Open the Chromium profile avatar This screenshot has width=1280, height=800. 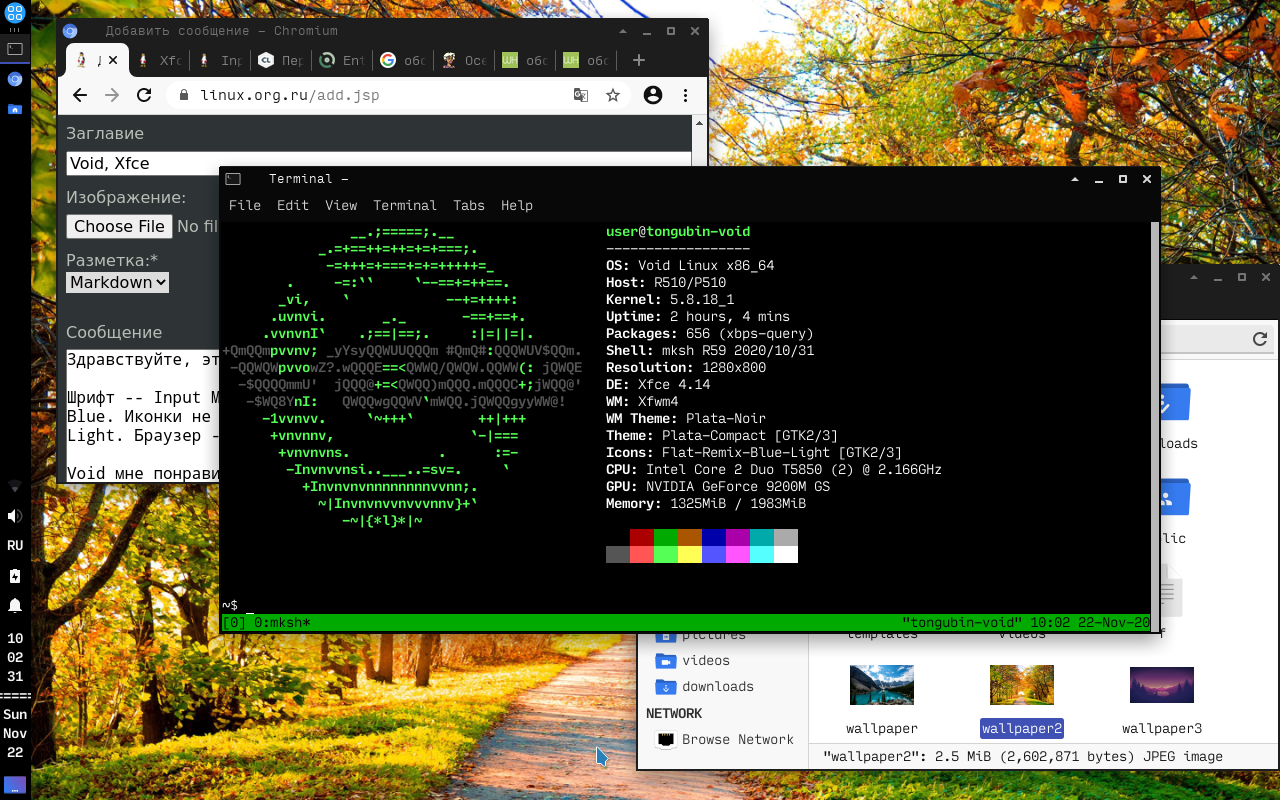[653, 95]
